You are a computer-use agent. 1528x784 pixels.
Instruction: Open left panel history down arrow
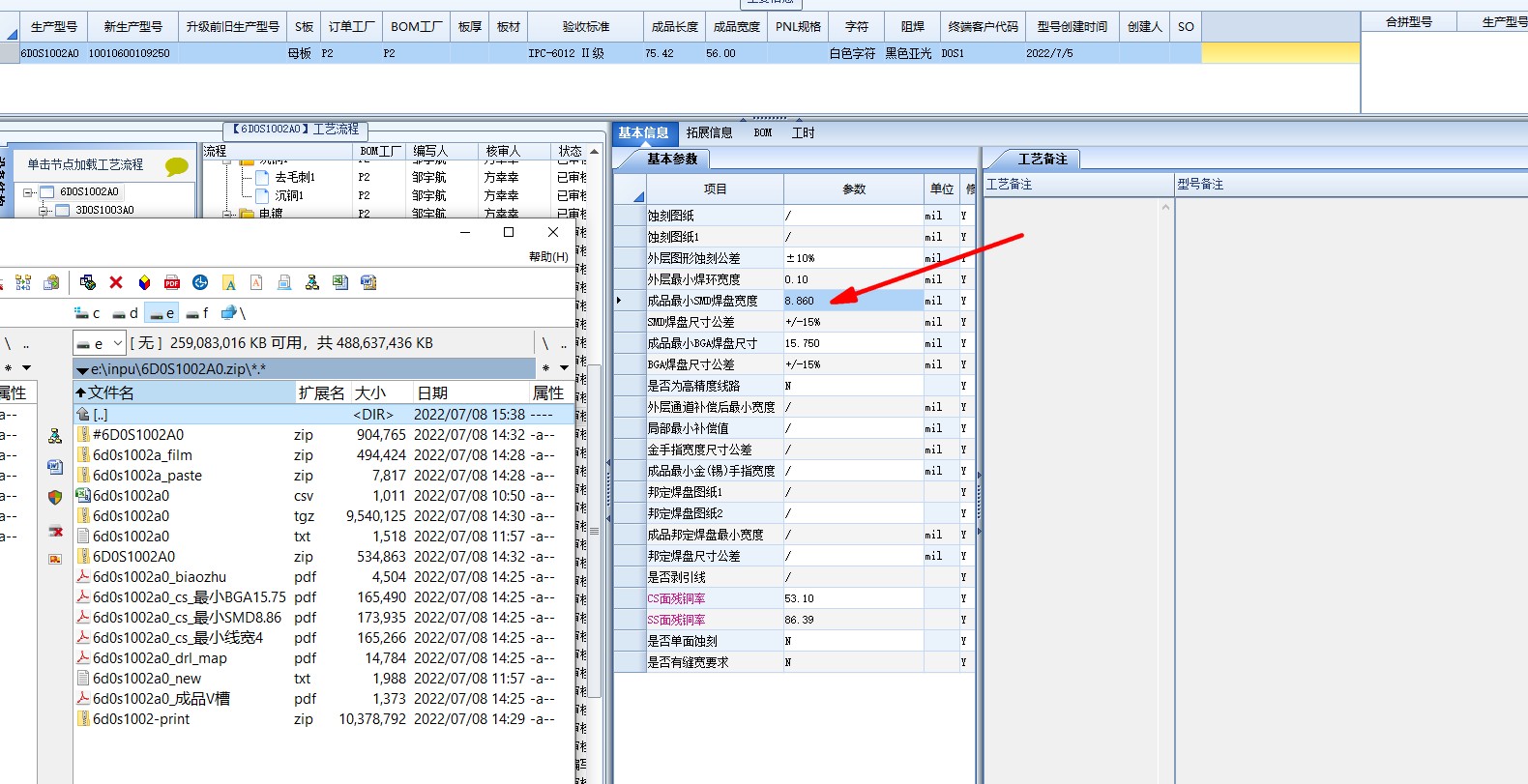pos(26,368)
